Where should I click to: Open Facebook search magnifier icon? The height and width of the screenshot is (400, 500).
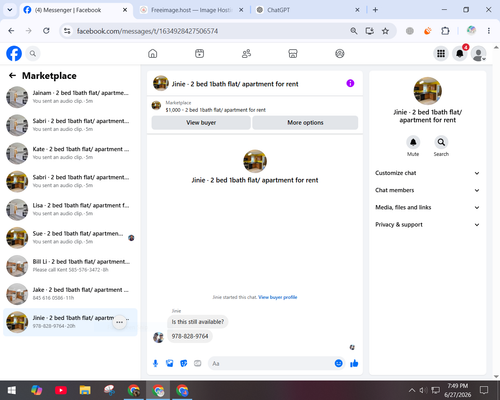pos(33,53)
